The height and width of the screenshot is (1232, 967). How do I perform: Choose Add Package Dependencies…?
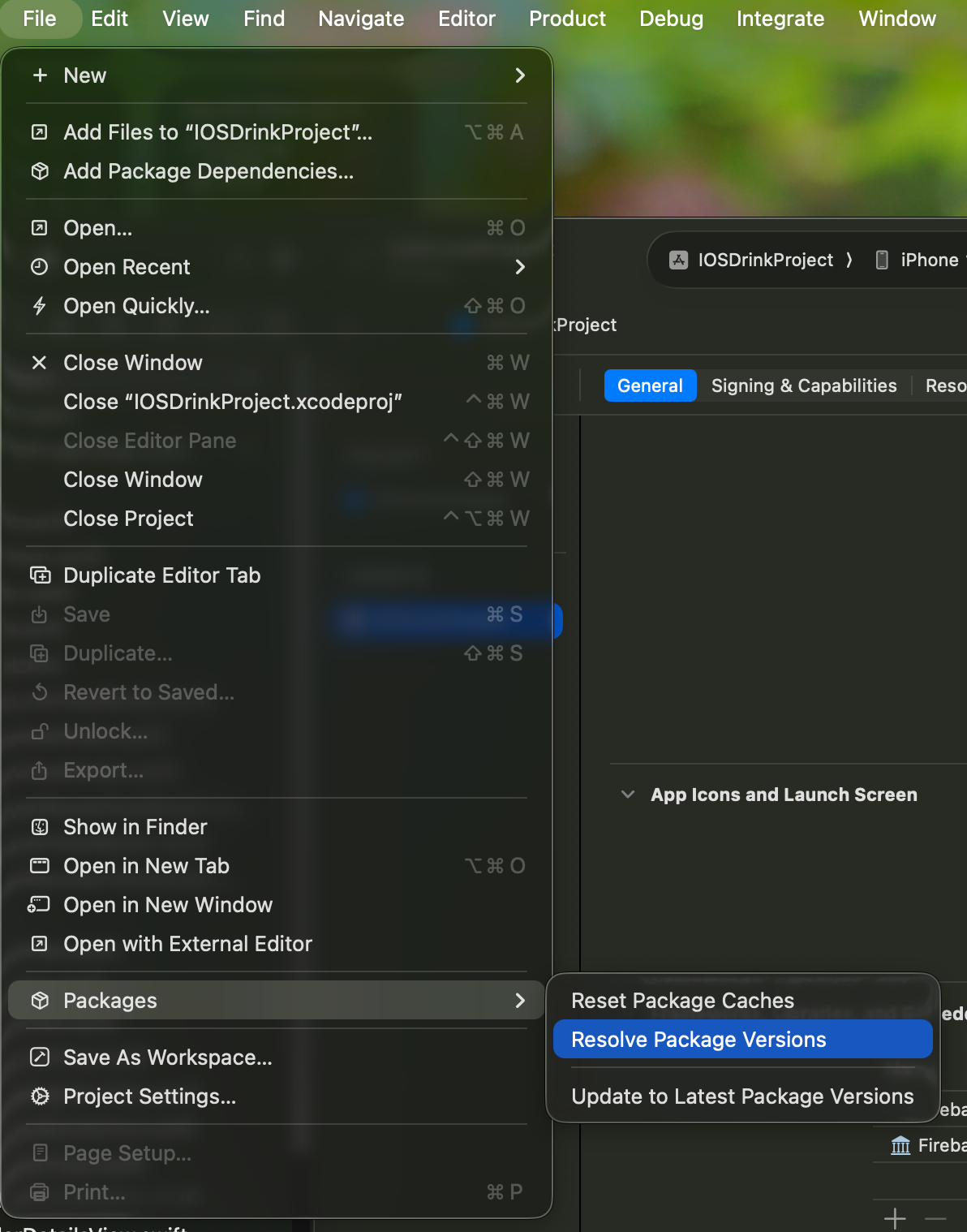click(276, 171)
